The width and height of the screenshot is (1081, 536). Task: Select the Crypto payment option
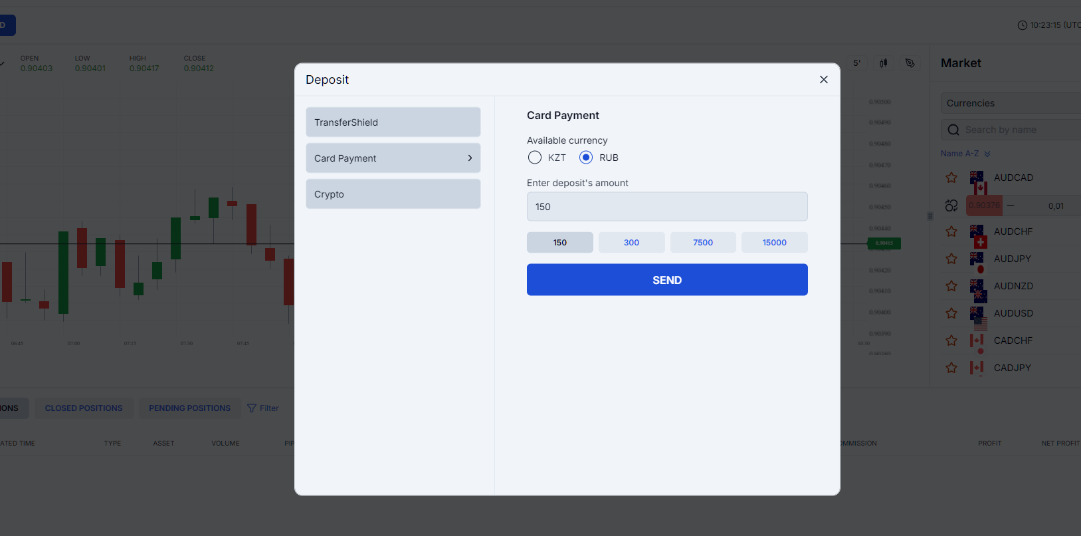click(x=393, y=194)
